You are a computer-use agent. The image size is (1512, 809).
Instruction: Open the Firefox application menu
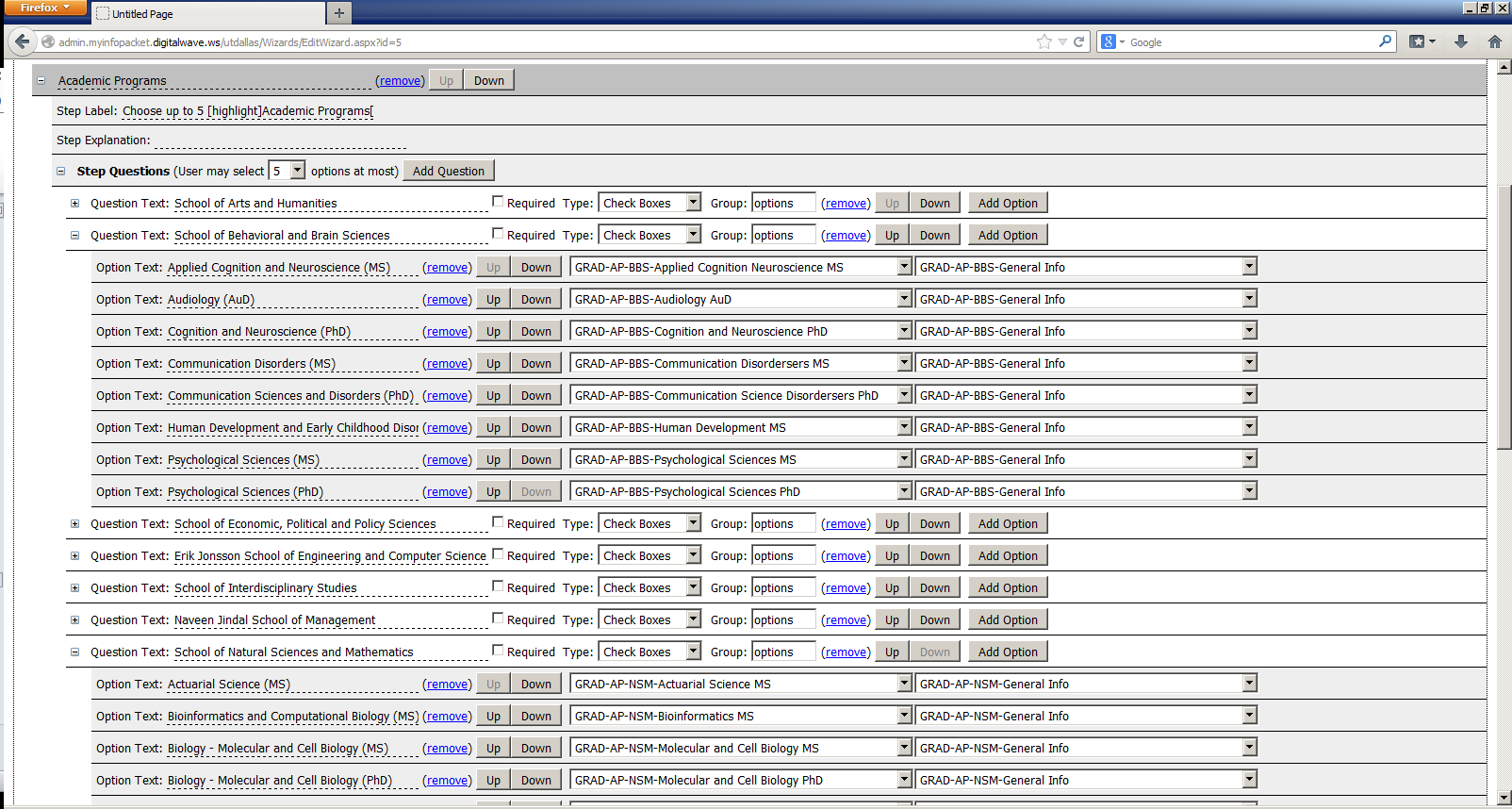44,8
